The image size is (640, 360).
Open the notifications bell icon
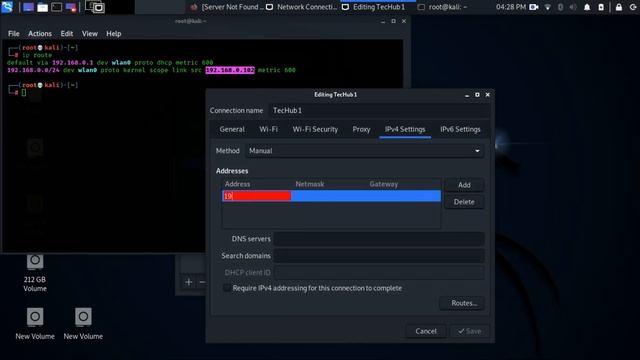click(x=587, y=7)
